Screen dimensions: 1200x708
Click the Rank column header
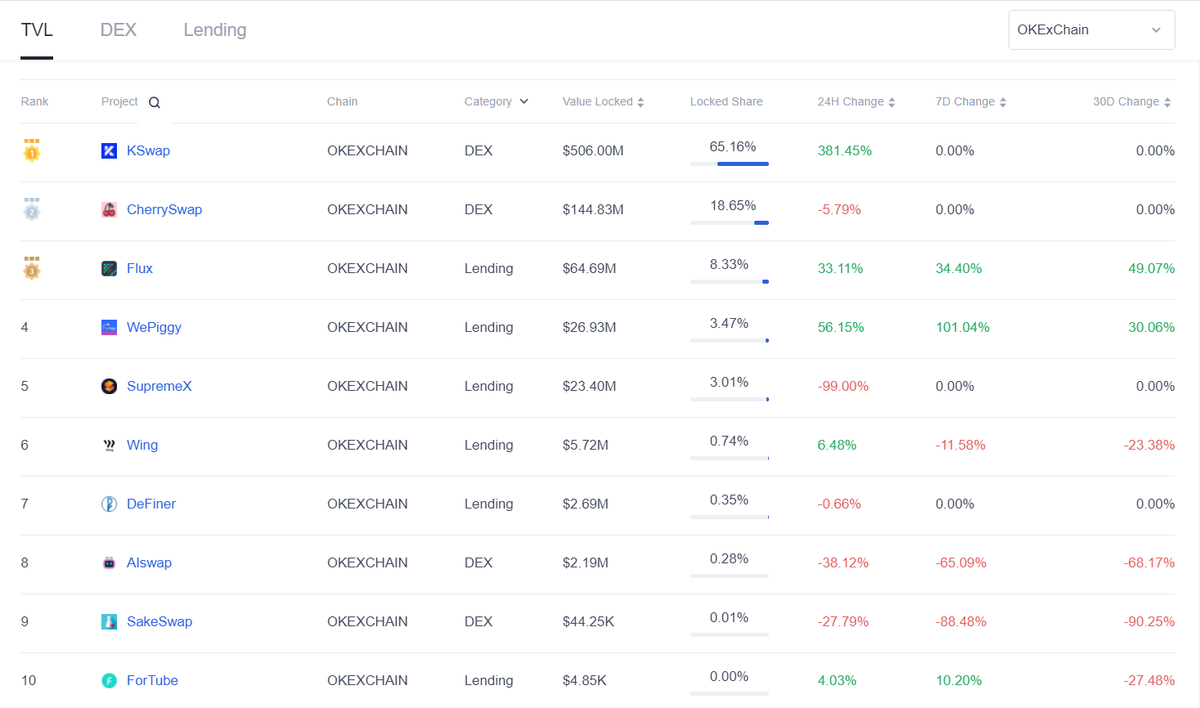click(x=34, y=102)
